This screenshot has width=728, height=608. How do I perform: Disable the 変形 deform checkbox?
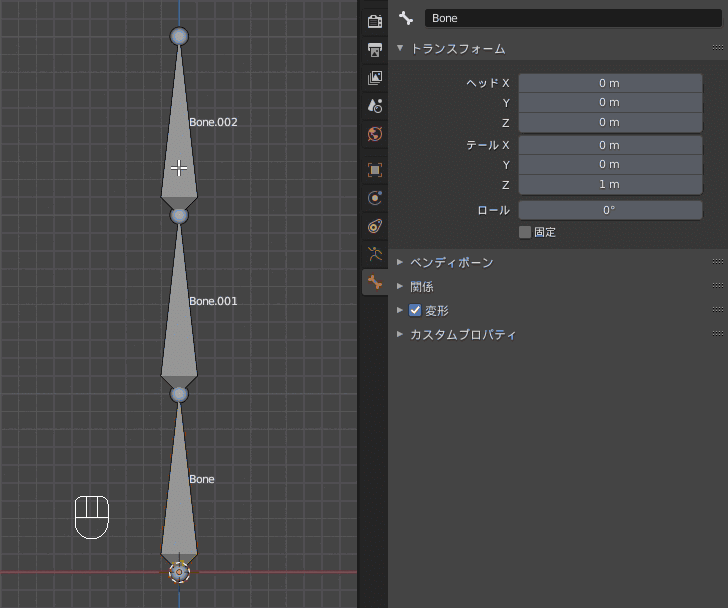[x=415, y=310]
